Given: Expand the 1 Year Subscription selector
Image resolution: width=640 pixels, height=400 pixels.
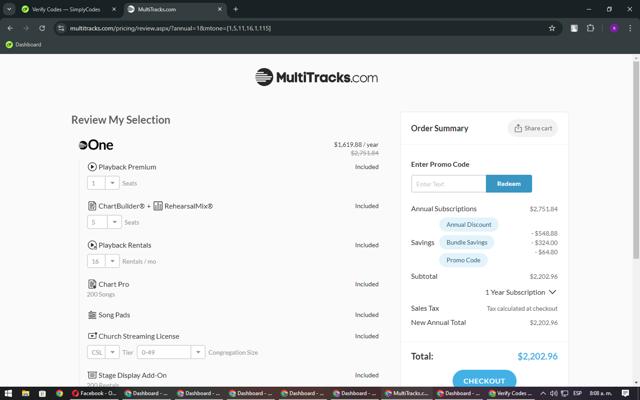Looking at the screenshot, I should (520, 292).
